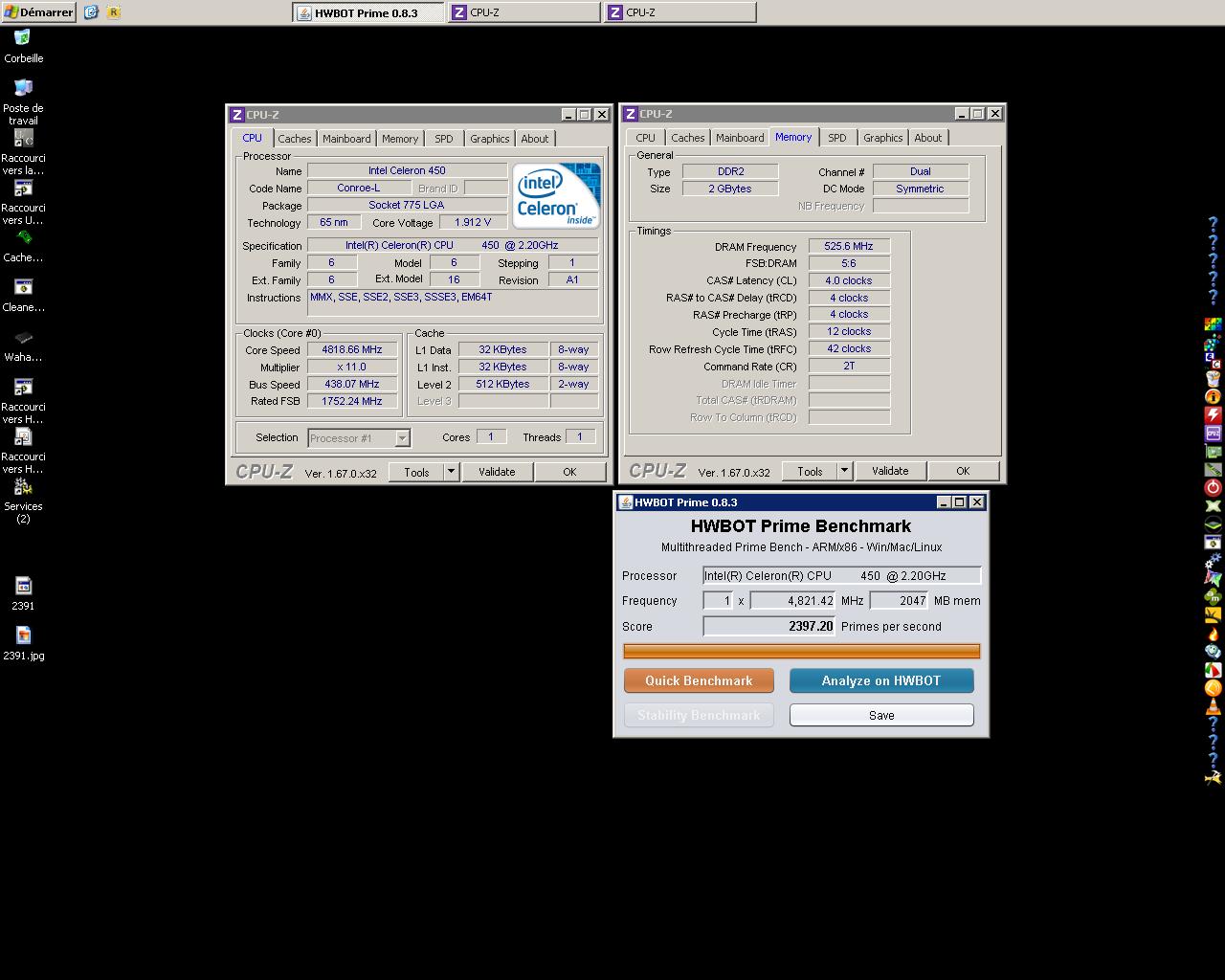Click the first quick launch icon beside Démarrer
This screenshot has height=980, width=1225.
pyautogui.click(x=91, y=12)
